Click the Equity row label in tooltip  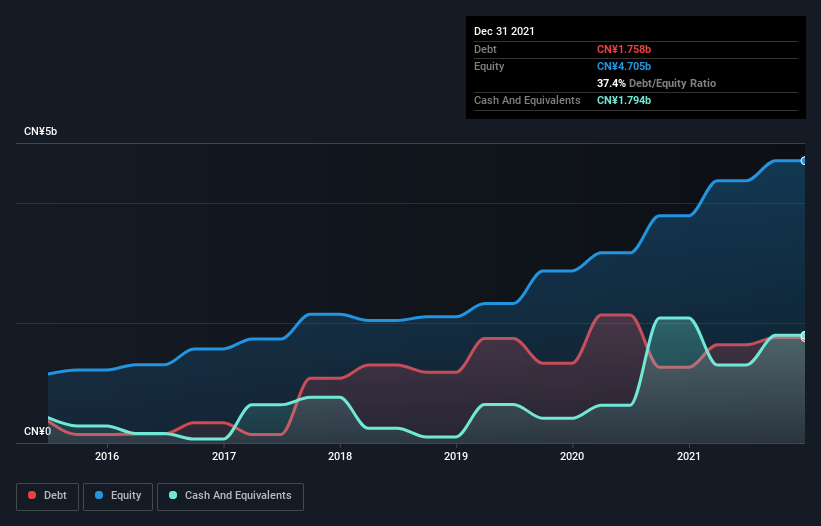(x=489, y=66)
